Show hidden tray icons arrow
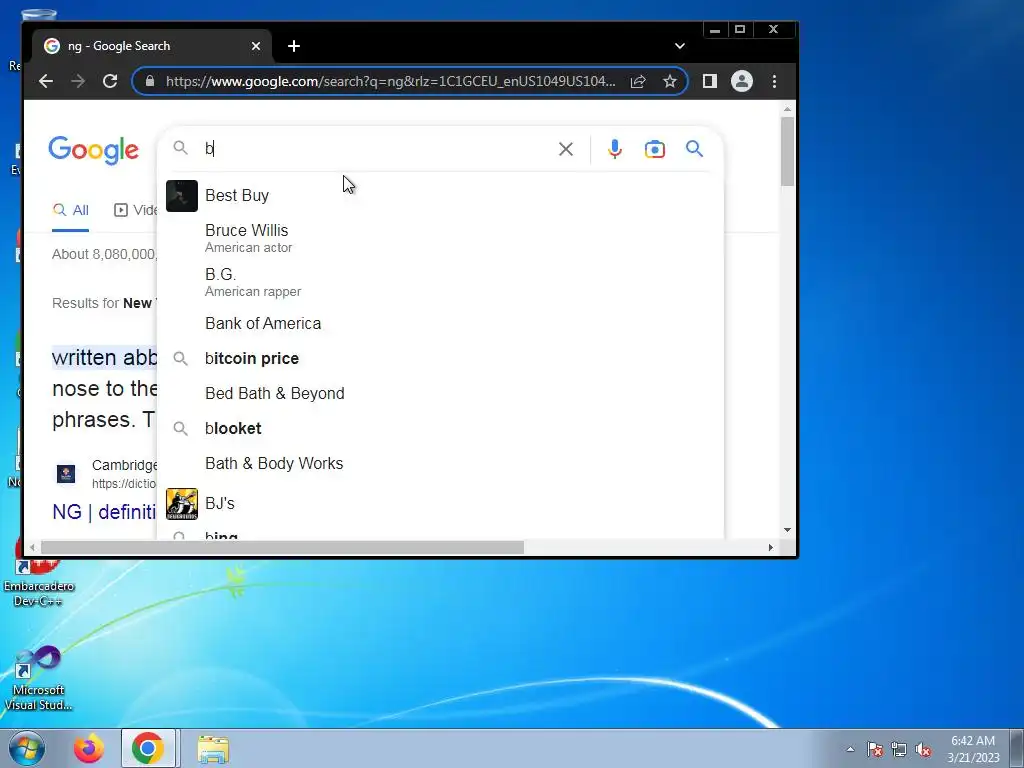The image size is (1024, 768). (850, 750)
